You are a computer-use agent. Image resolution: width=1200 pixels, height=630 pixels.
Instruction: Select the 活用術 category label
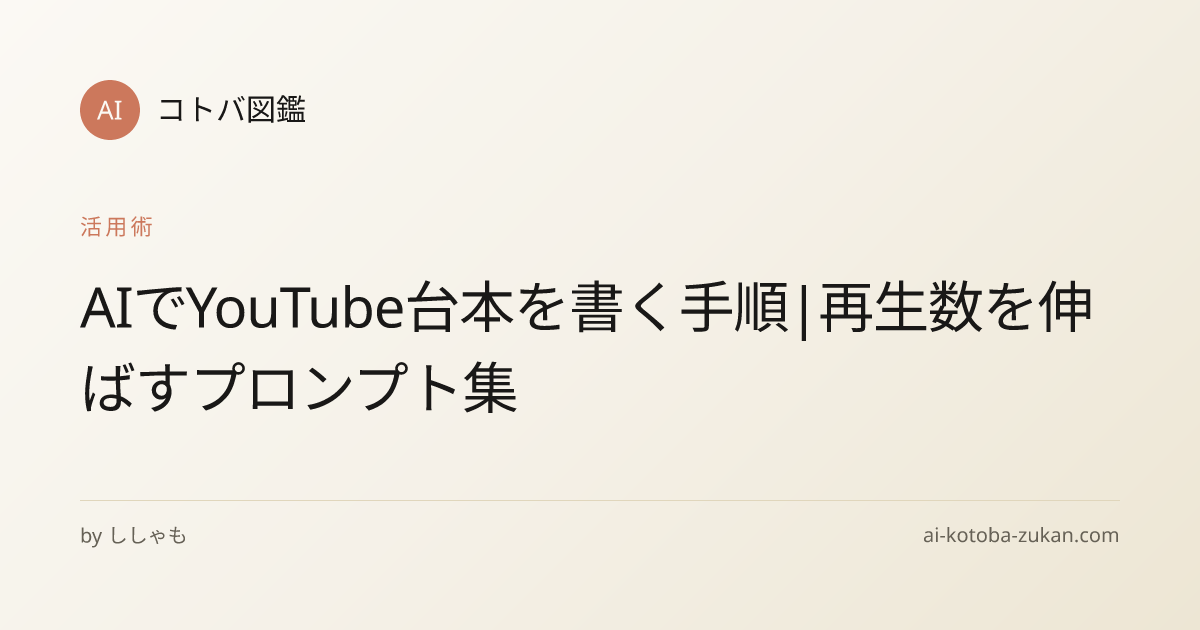coord(116,227)
